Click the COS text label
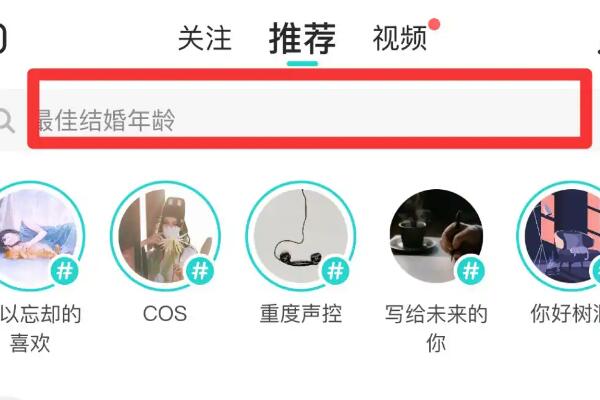 click(x=165, y=314)
